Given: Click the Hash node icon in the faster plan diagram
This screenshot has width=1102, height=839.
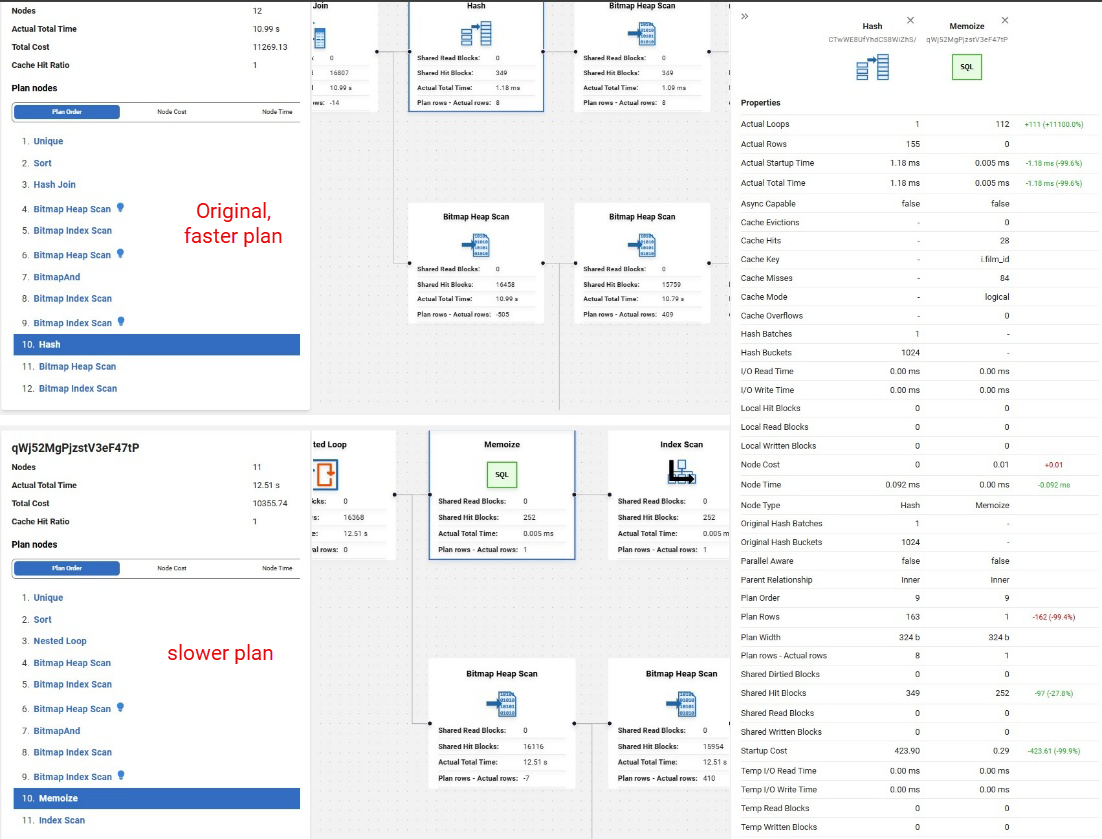Looking at the screenshot, I should 476,36.
